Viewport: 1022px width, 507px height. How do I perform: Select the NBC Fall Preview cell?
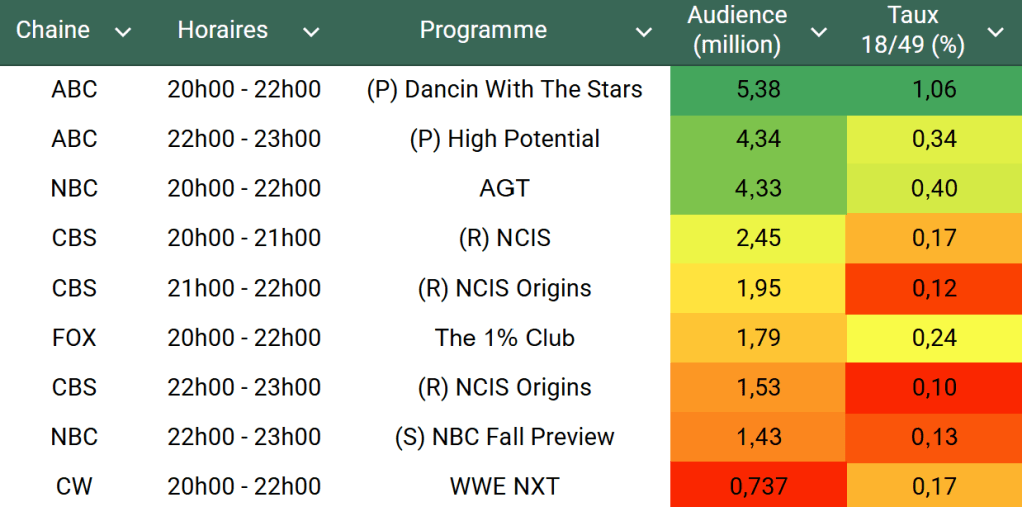click(x=504, y=437)
